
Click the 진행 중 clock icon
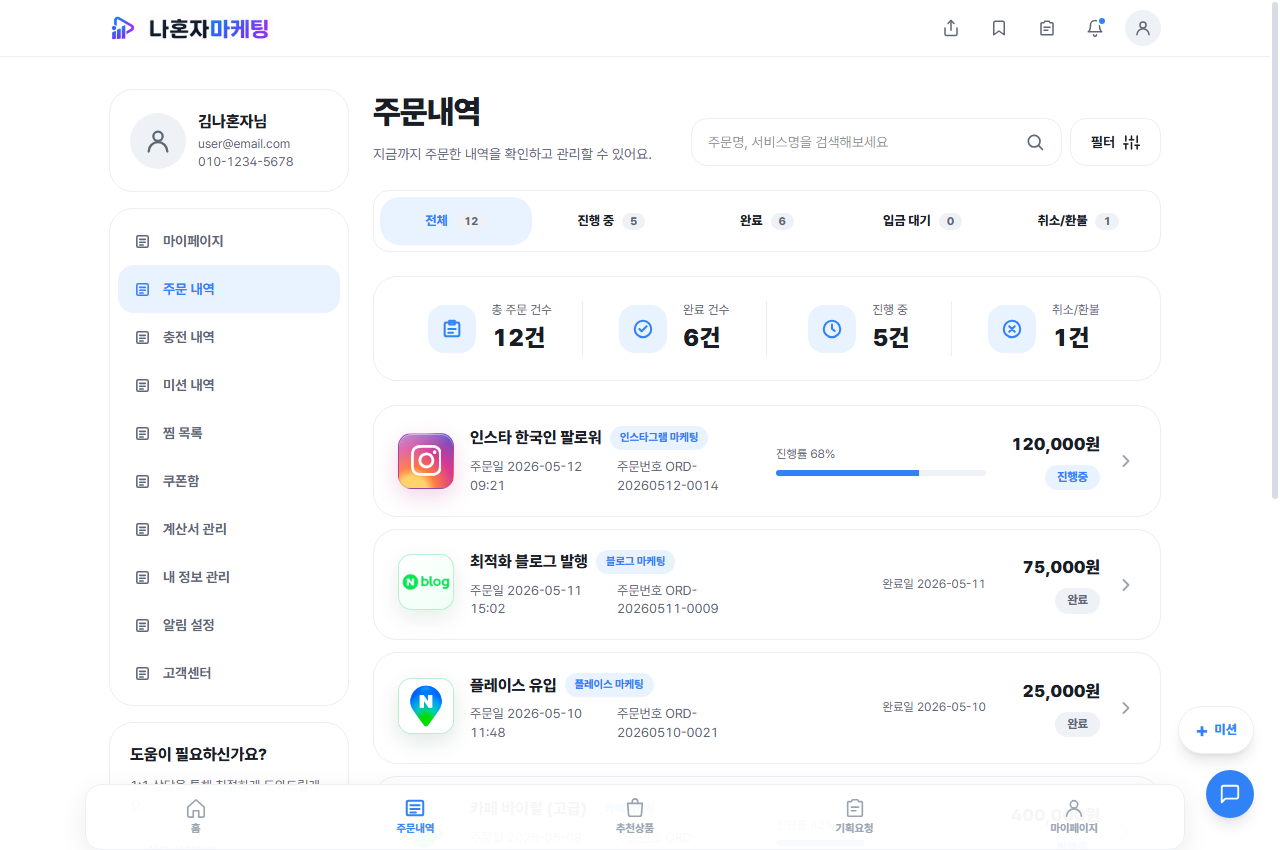tap(832, 329)
